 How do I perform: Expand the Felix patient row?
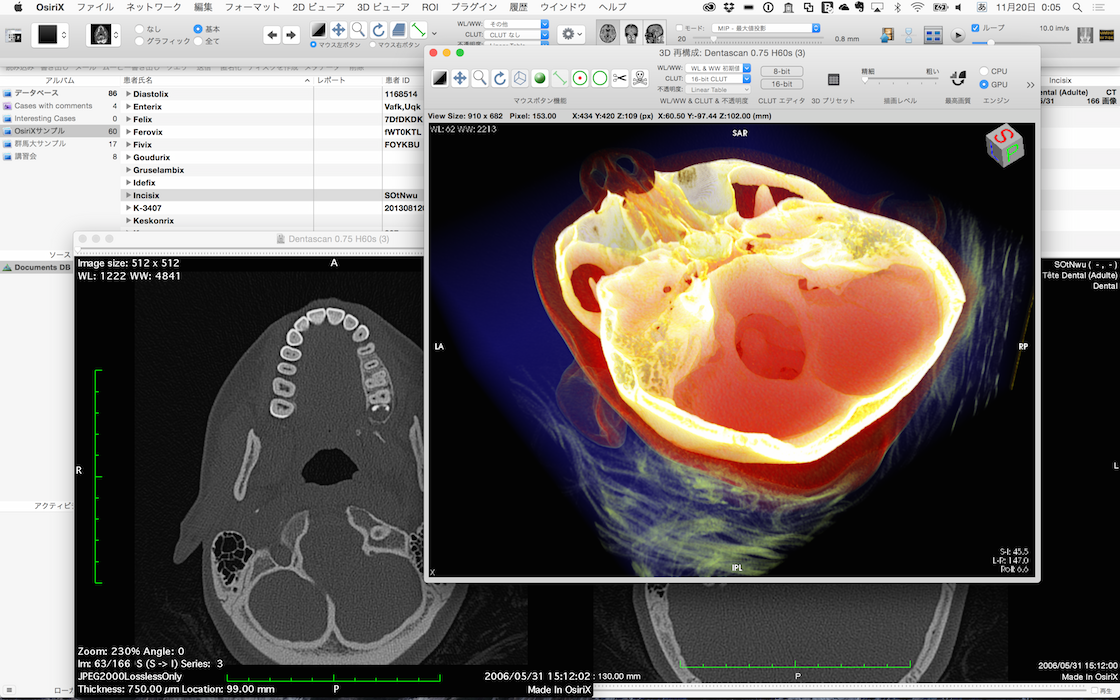(x=128, y=119)
